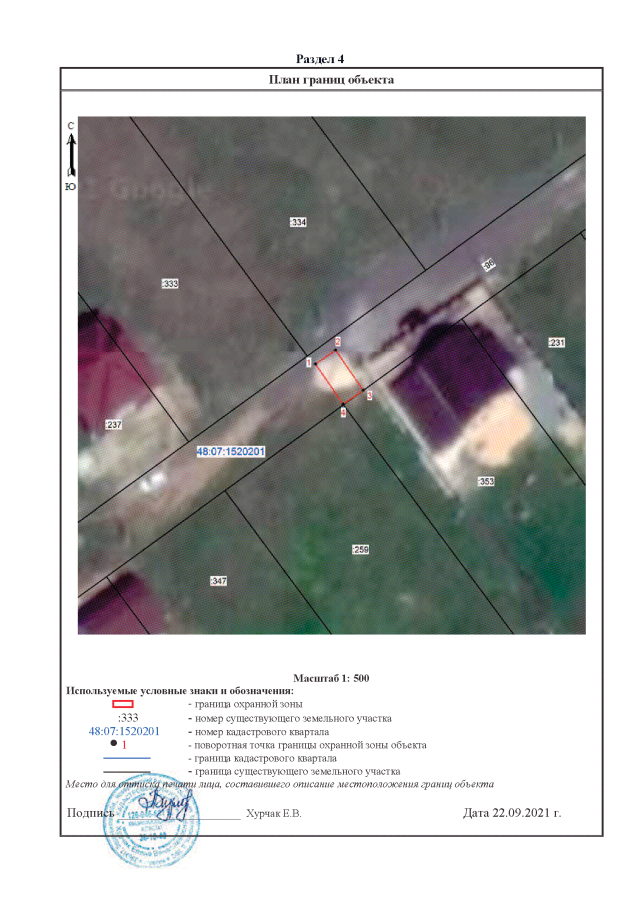Screen dimensions: 640x905
Task: Click the 'Масштаб 1: 500' scale text
Action: [x=332, y=678]
